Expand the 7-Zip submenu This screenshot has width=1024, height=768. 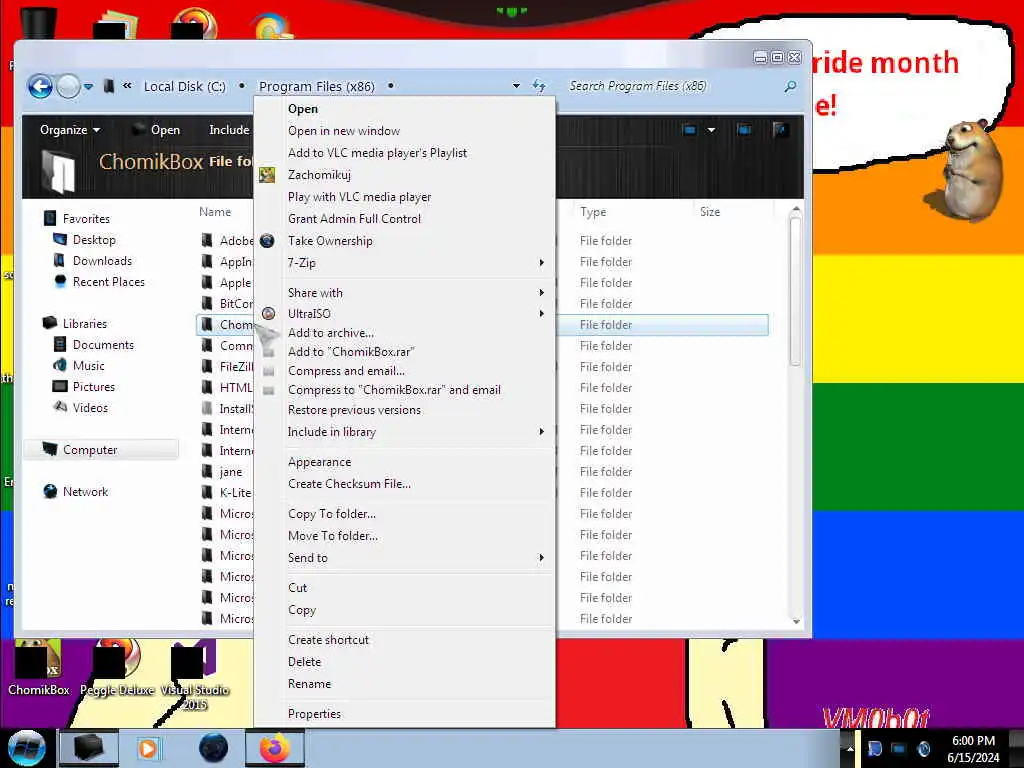click(405, 263)
